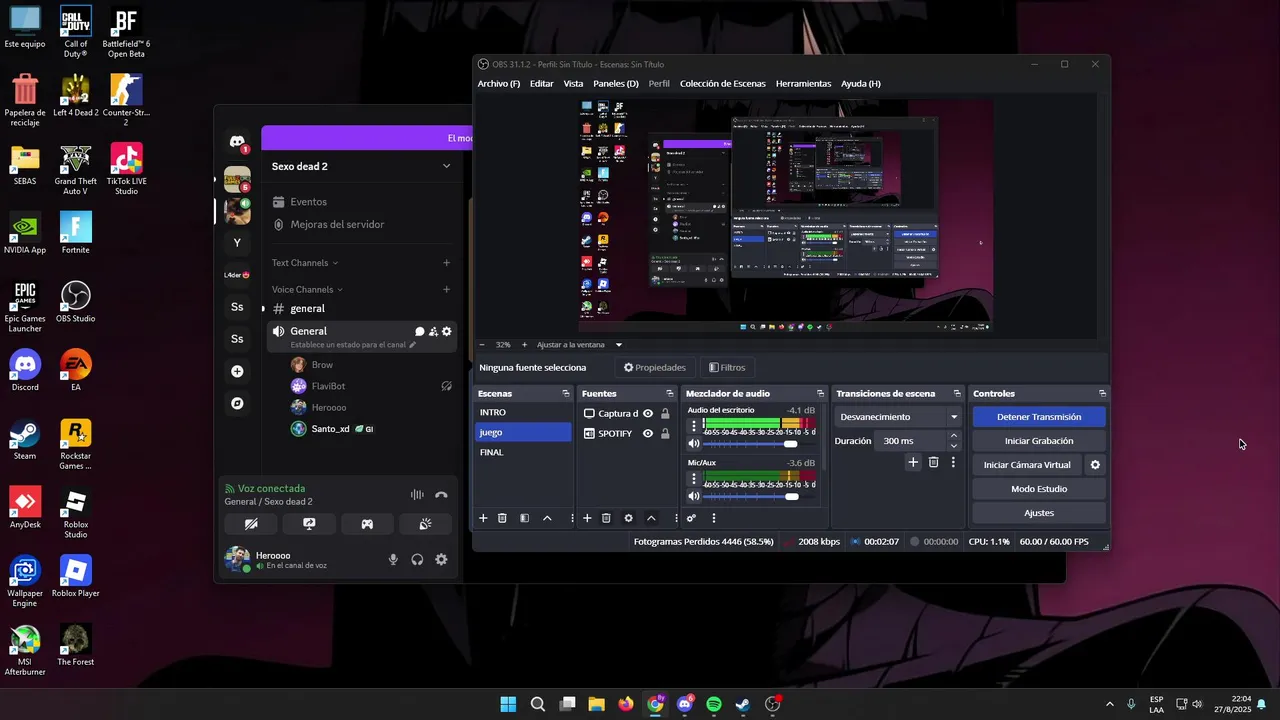Open scene filters icon in Escenas toolbar

point(524,518)
